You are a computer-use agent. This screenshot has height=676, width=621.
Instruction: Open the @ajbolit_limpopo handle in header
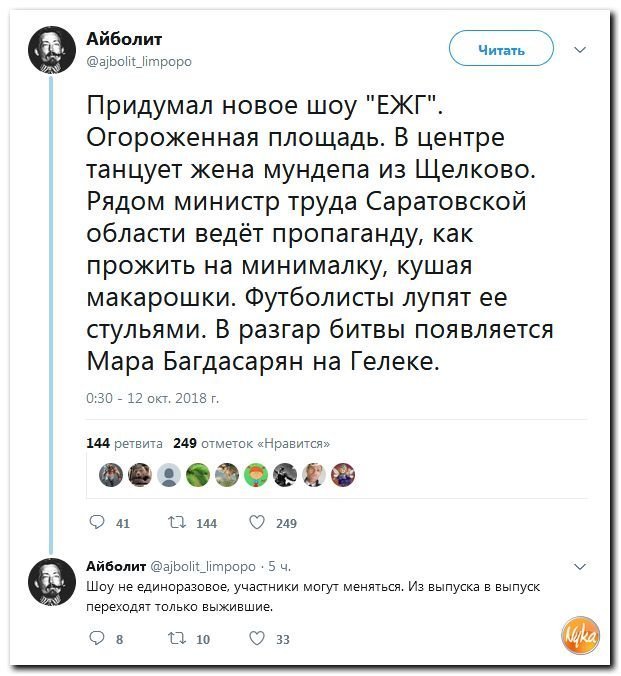(139, 61)
